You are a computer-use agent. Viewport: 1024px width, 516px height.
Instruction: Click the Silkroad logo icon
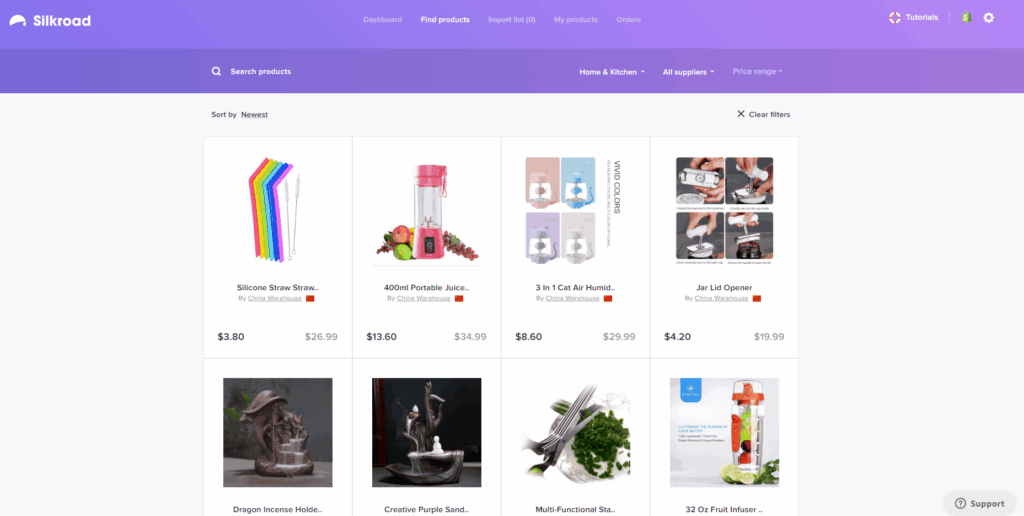coord(18,21)
